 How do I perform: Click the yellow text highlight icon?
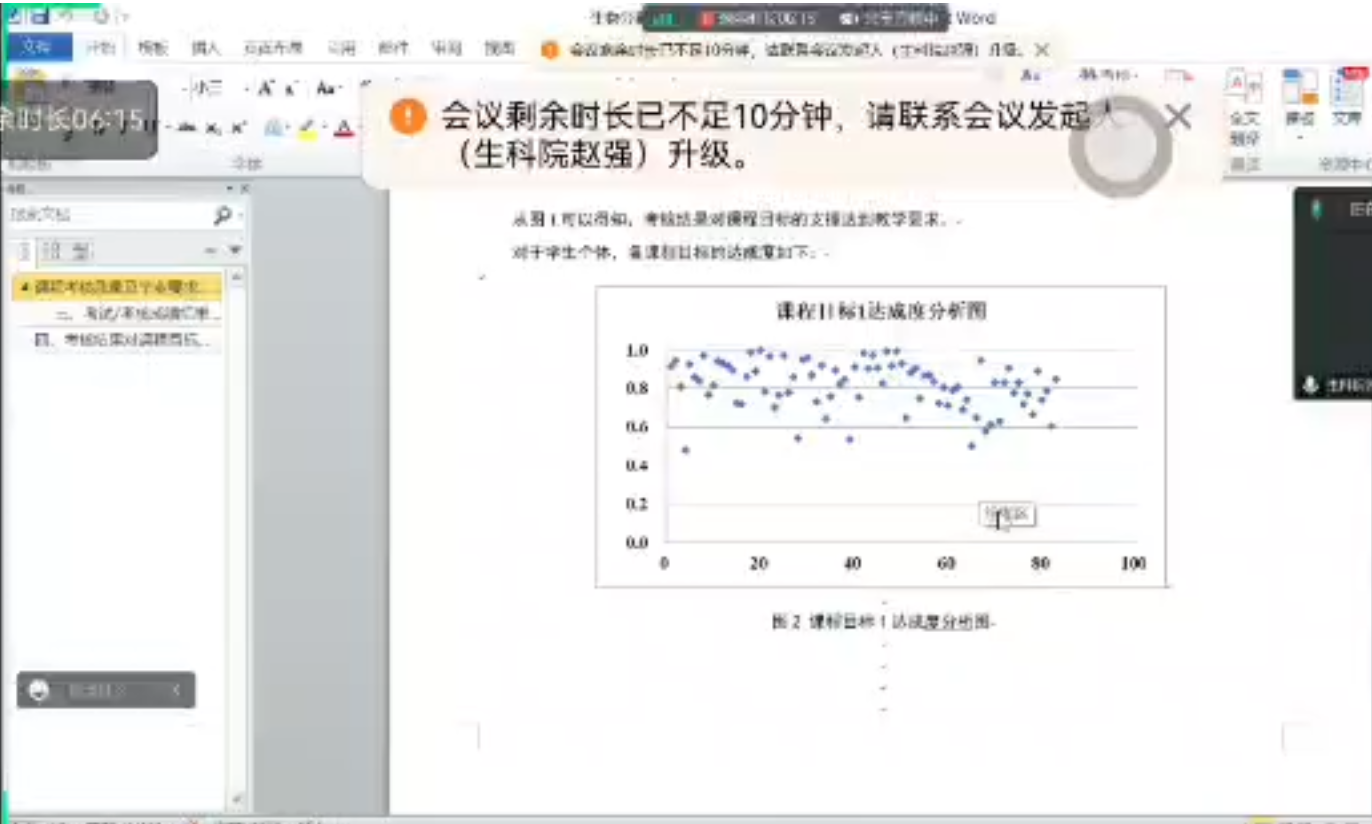click(x=307, y=127)
